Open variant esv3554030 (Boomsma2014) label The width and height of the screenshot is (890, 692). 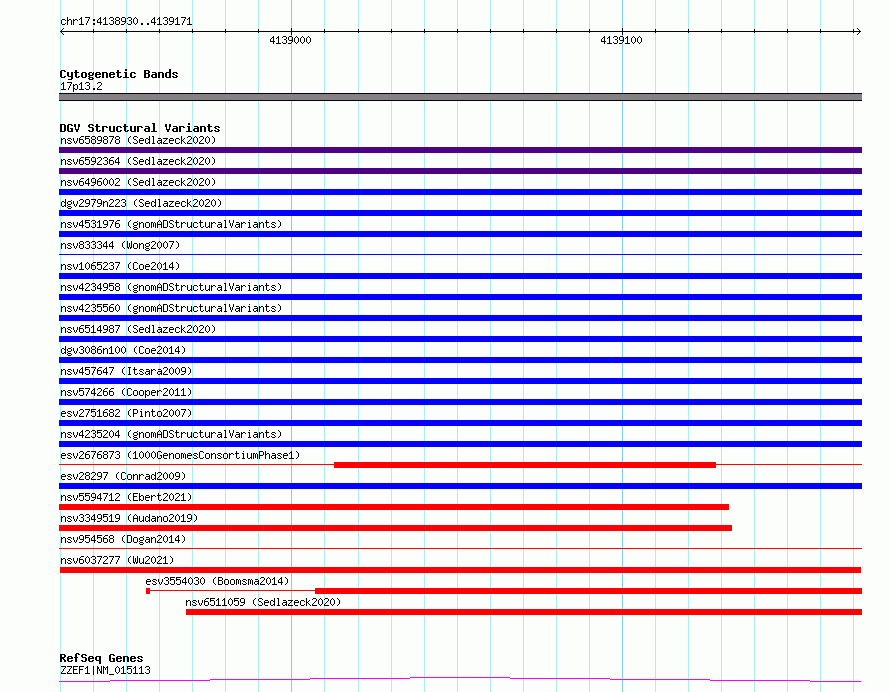point(217,581)
